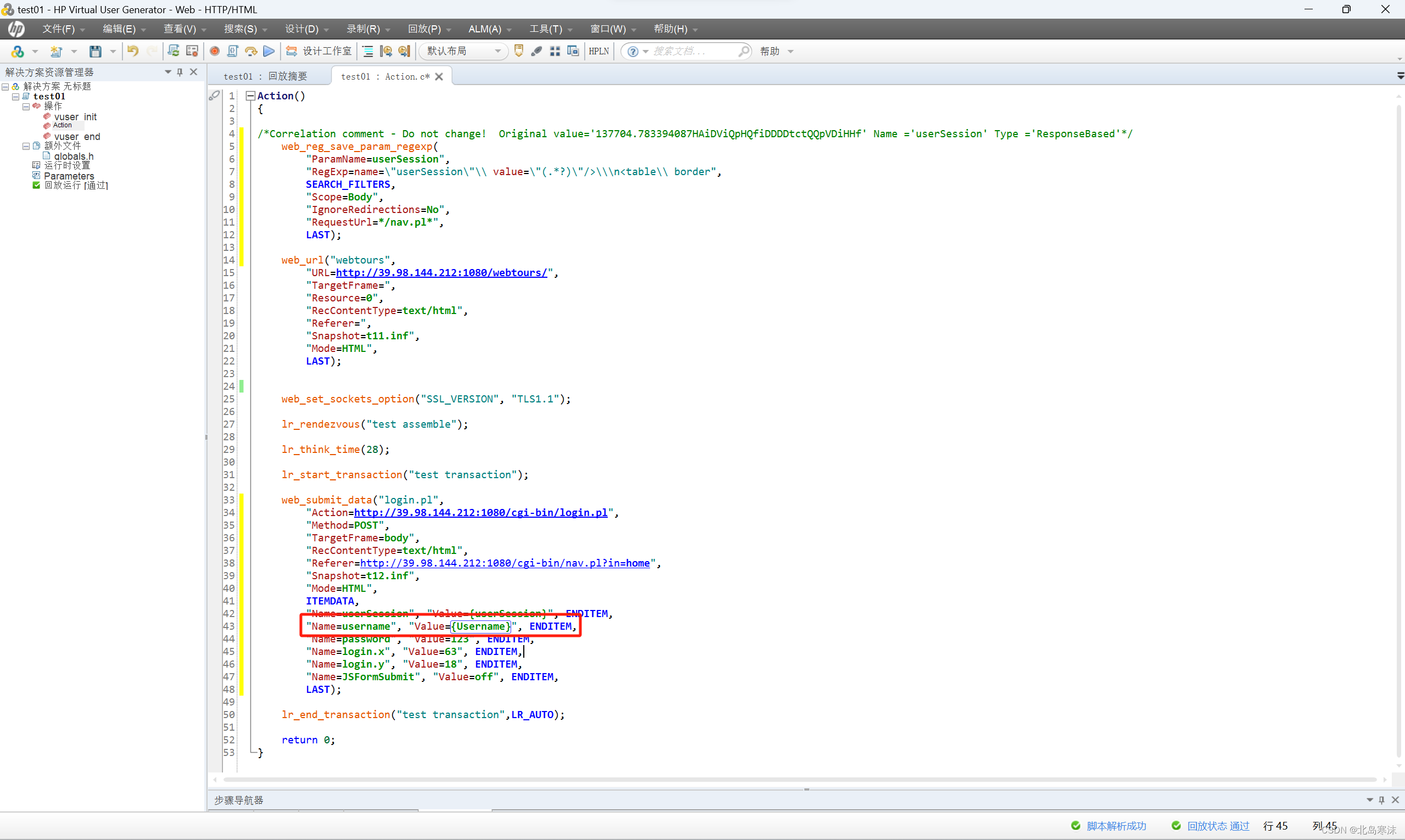
Task: Click the Compile script icon
Action: pyautogui.click(x=232, y=51)
